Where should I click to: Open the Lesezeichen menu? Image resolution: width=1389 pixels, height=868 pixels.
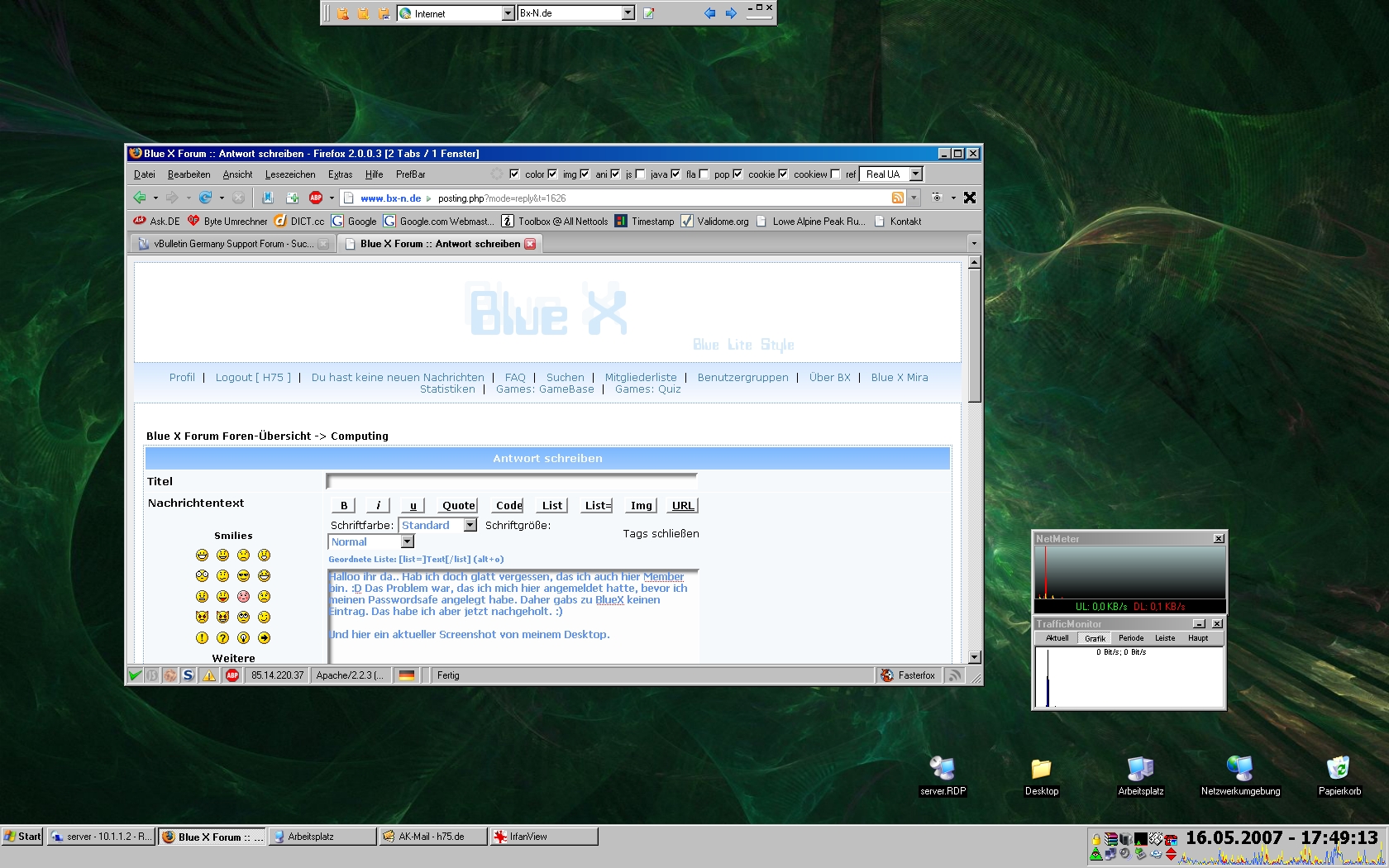[x=290, y=174]
